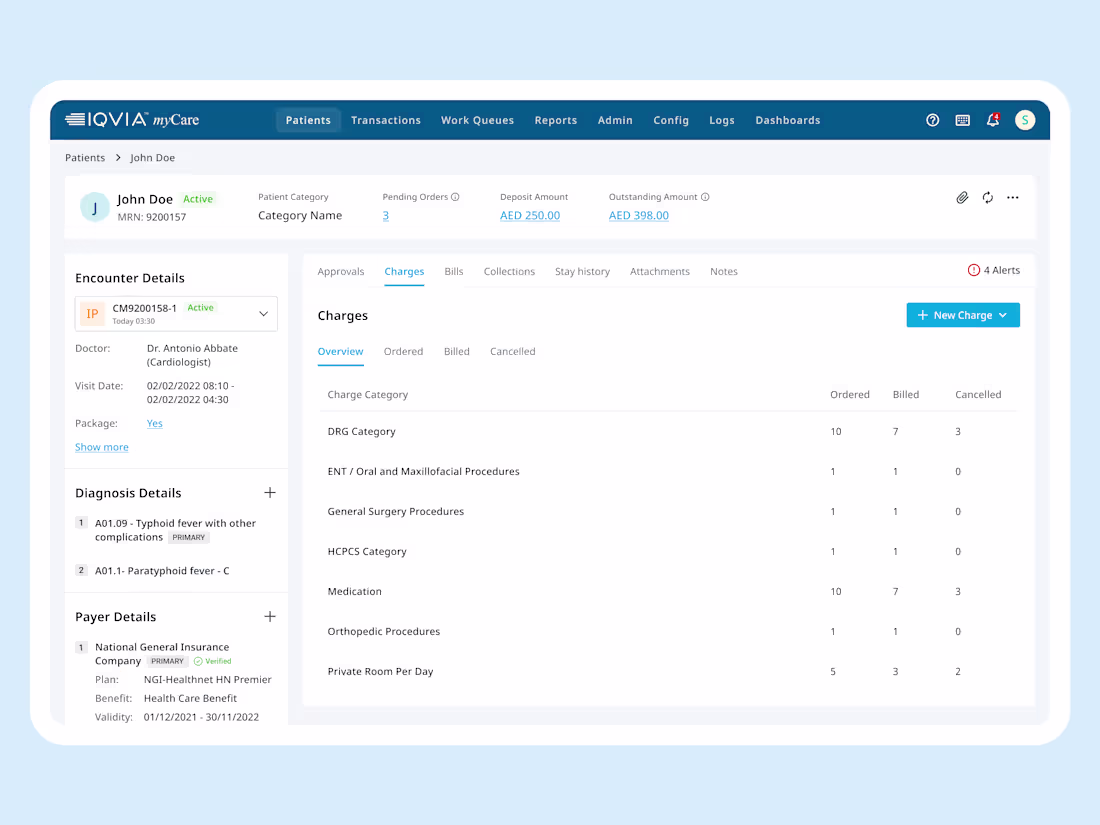1100x825 pixels.
Task: Add a payer using the plus icon
Action: tap(270, 616)
